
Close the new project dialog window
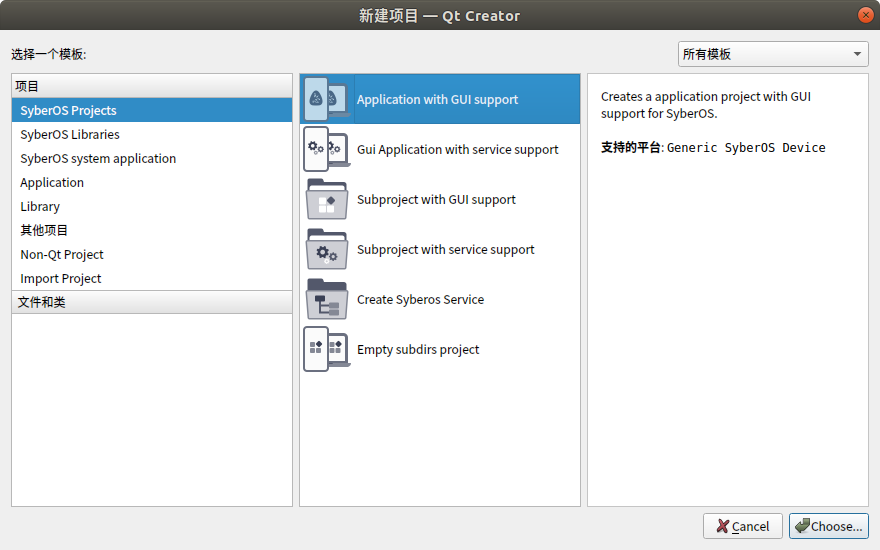coord(864,15)
